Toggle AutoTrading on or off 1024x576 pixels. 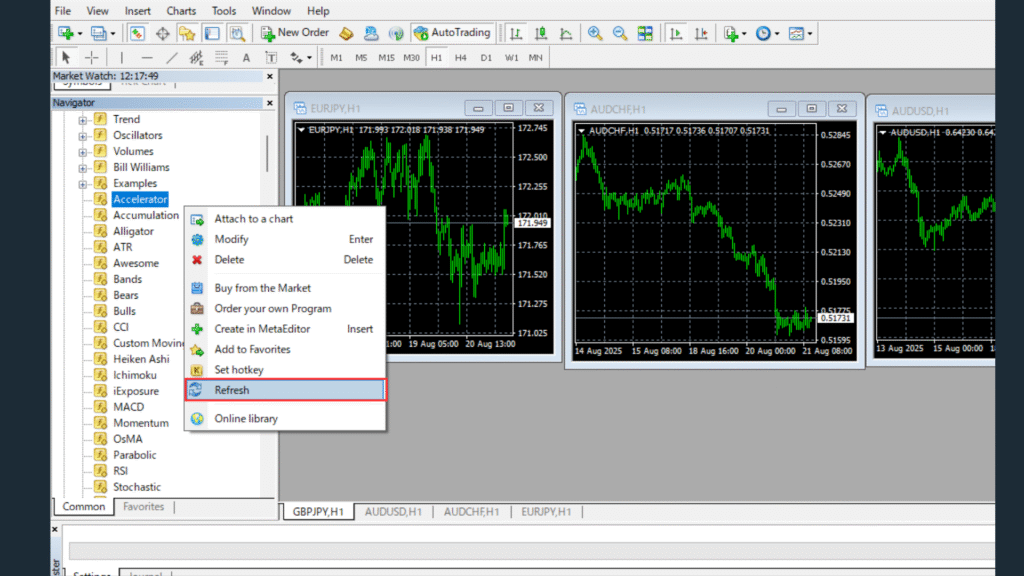click(x=452, y=33)
